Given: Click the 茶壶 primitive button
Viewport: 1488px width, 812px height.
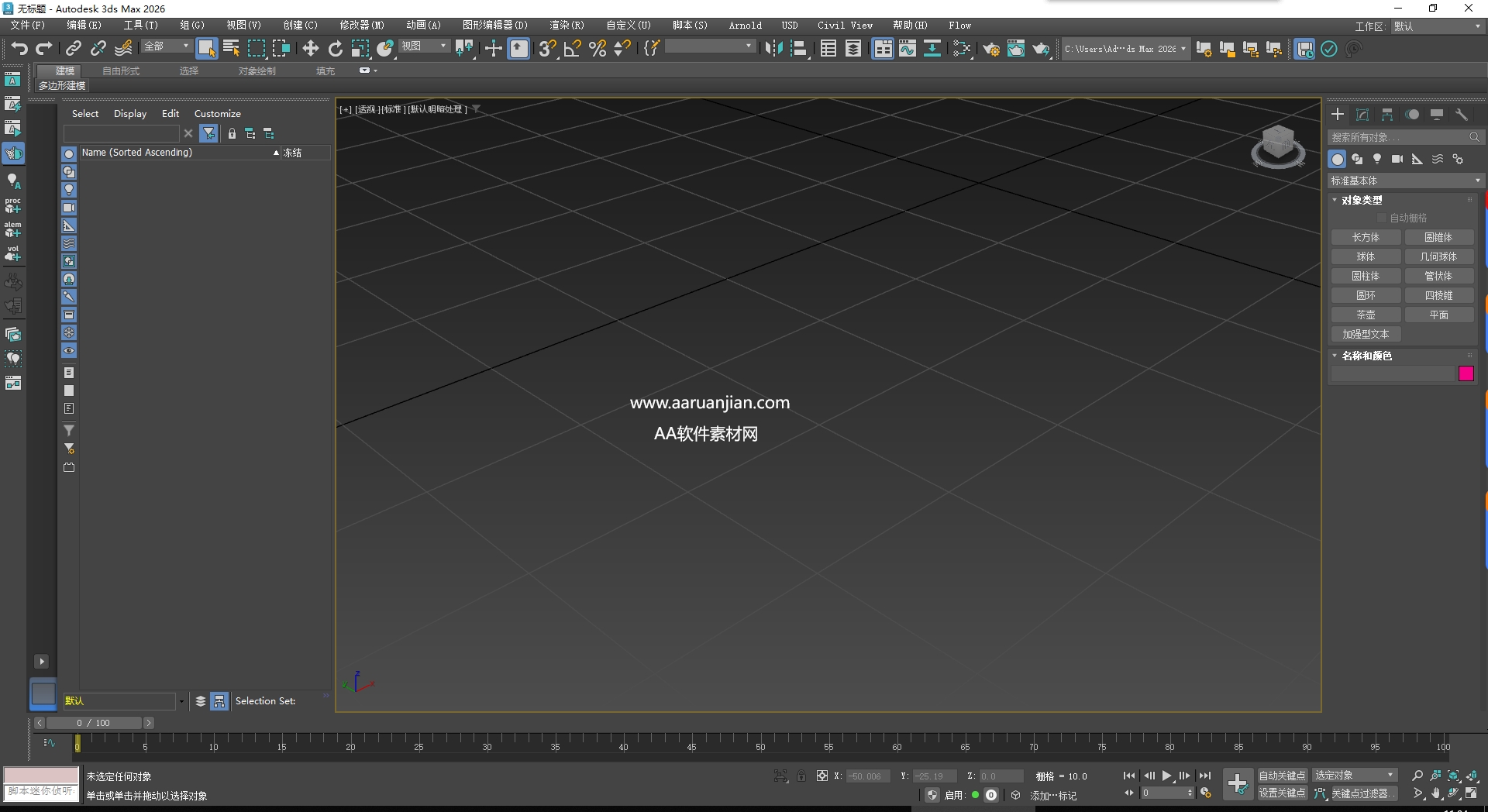Looking at the screenshot, I should click(1366, 315).
